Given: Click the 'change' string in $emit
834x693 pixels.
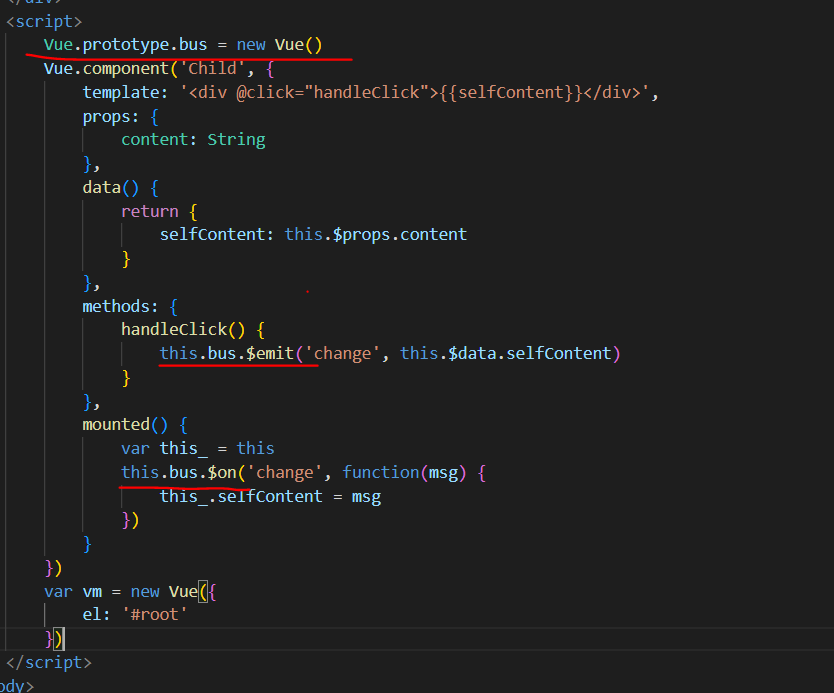Looking at the screenshot, I should pyautogui.click(x=342, y=354).
